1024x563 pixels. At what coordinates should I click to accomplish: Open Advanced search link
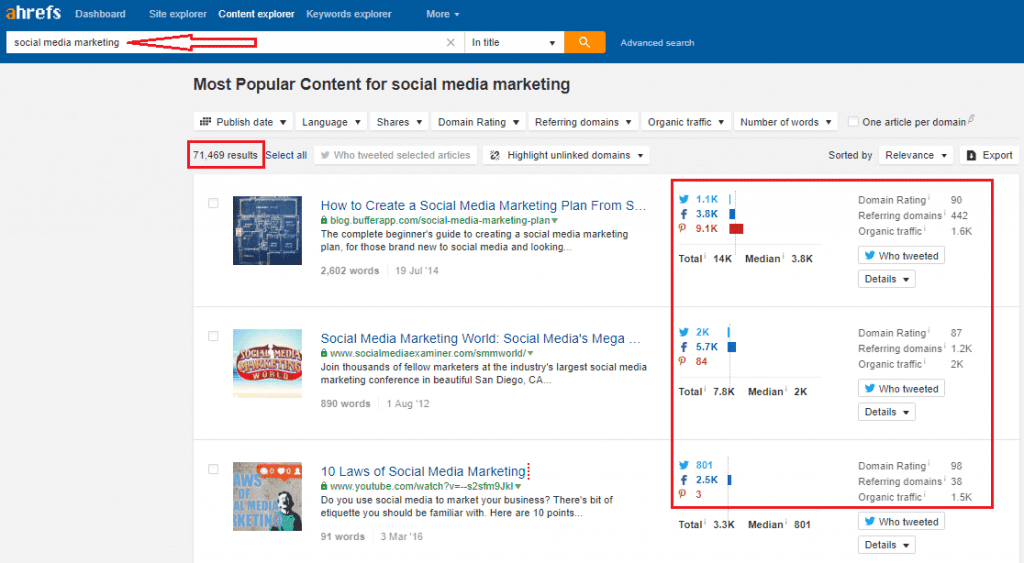[x=657, y=42]
